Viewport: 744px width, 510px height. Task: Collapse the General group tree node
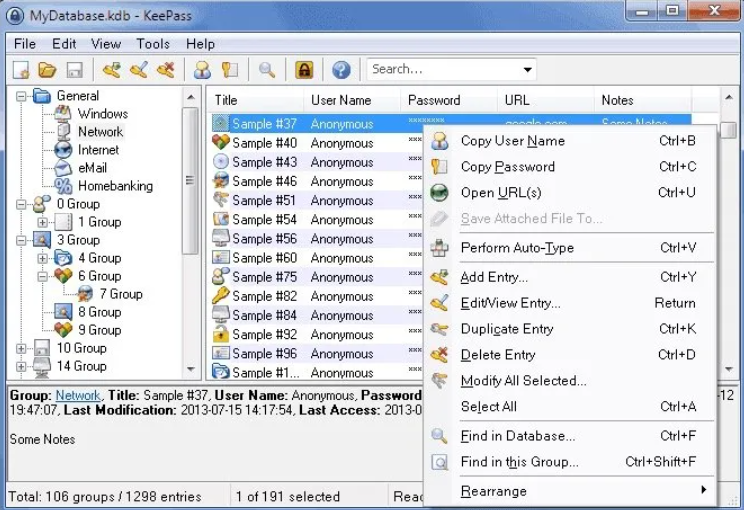(21, 96)
